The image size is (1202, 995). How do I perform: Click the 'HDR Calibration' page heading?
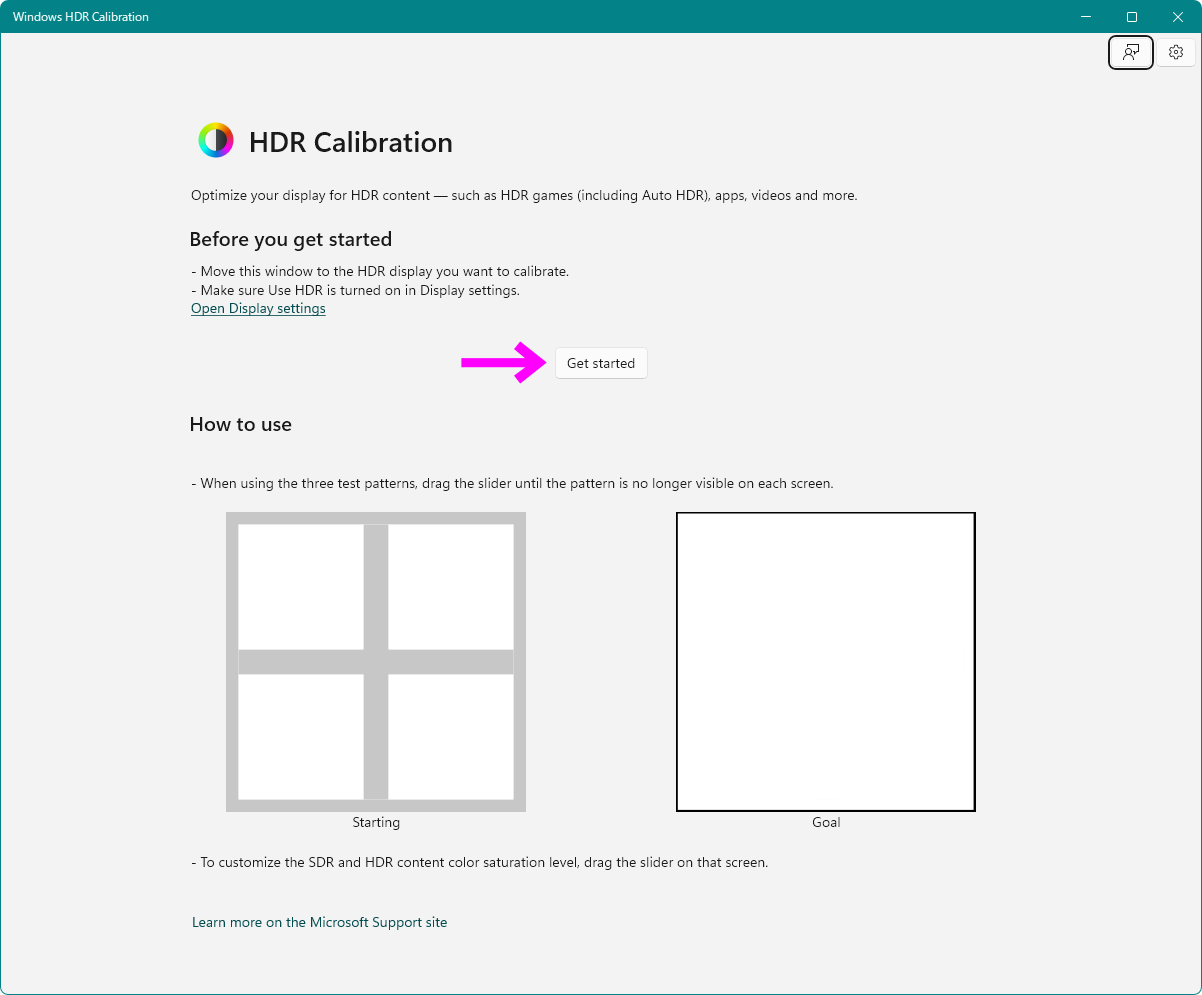click(x=350, y=143)
